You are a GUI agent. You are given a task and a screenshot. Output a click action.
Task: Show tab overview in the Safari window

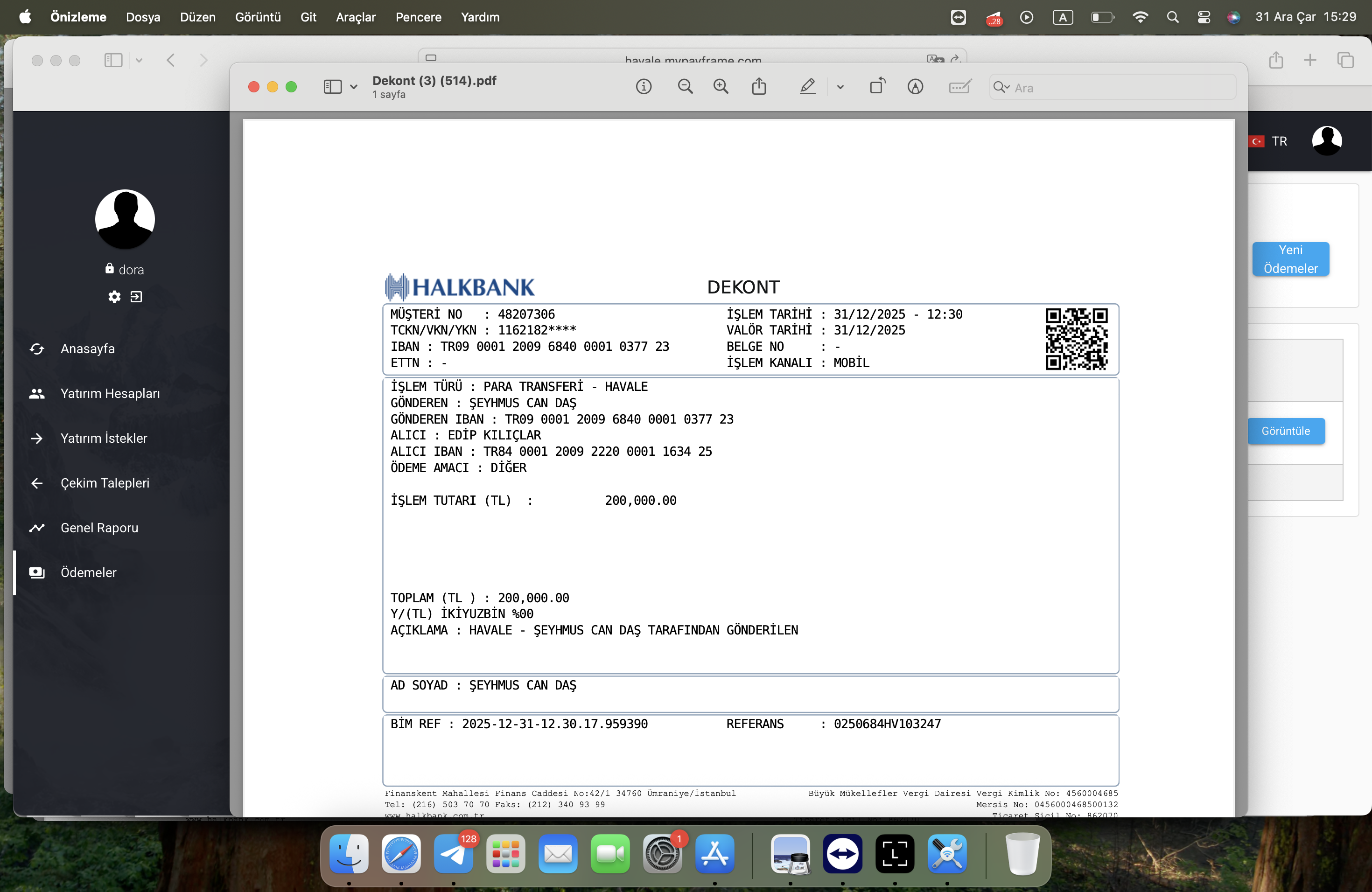[1345, 61]
